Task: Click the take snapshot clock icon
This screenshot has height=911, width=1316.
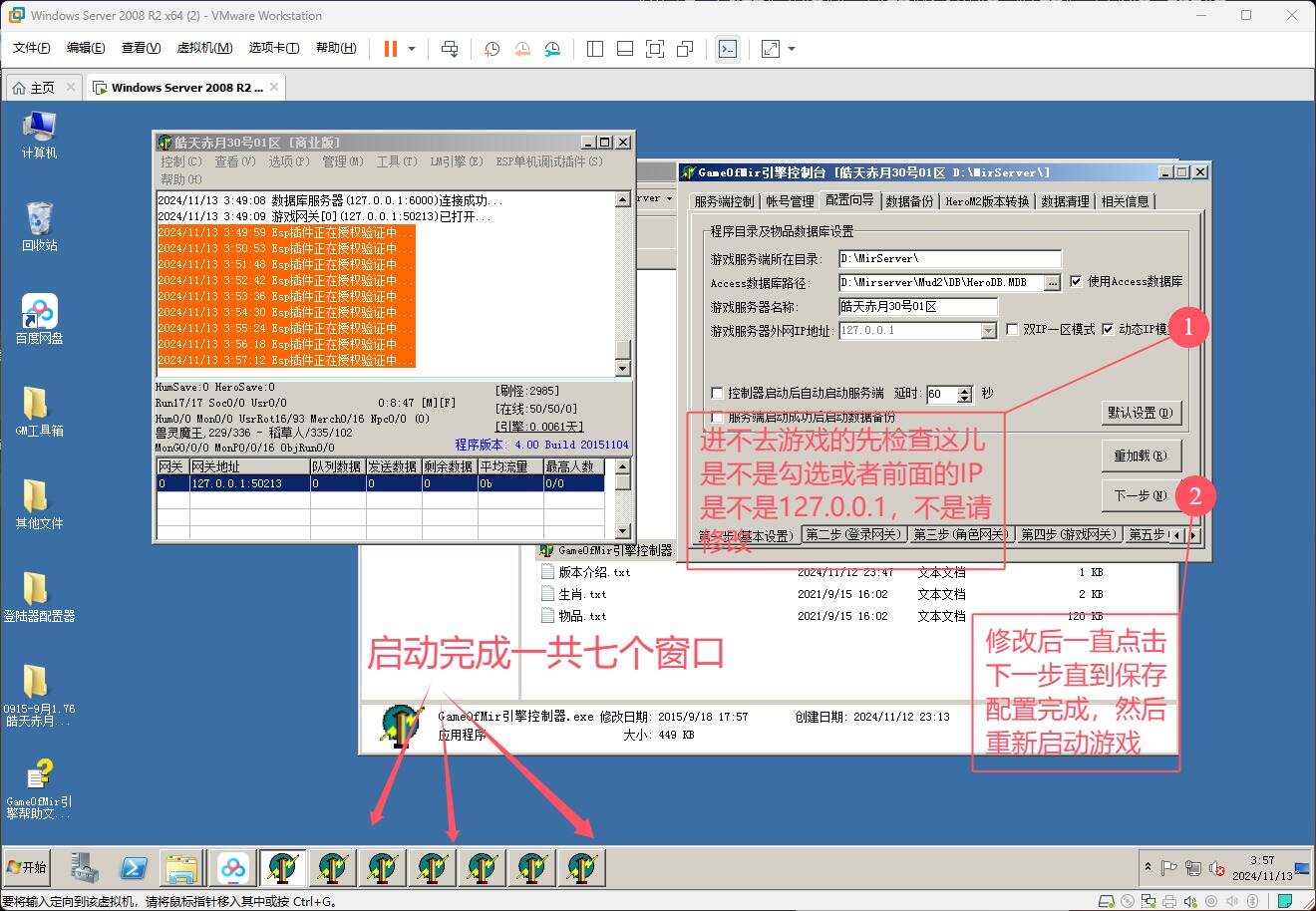Action: (x=492, y=49)
